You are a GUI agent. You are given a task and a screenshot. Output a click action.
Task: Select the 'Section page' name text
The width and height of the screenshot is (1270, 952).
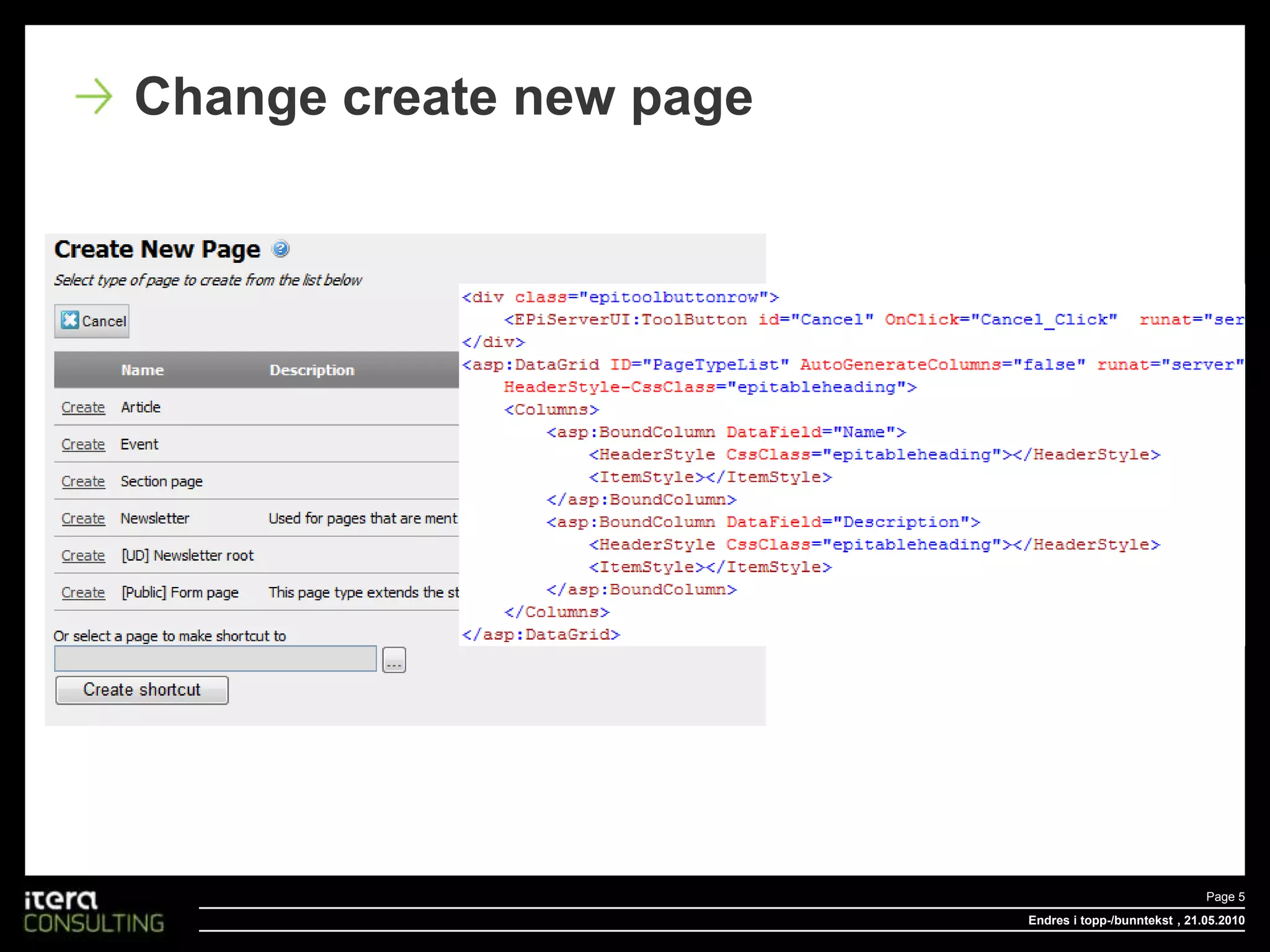[x=162, y=482]
